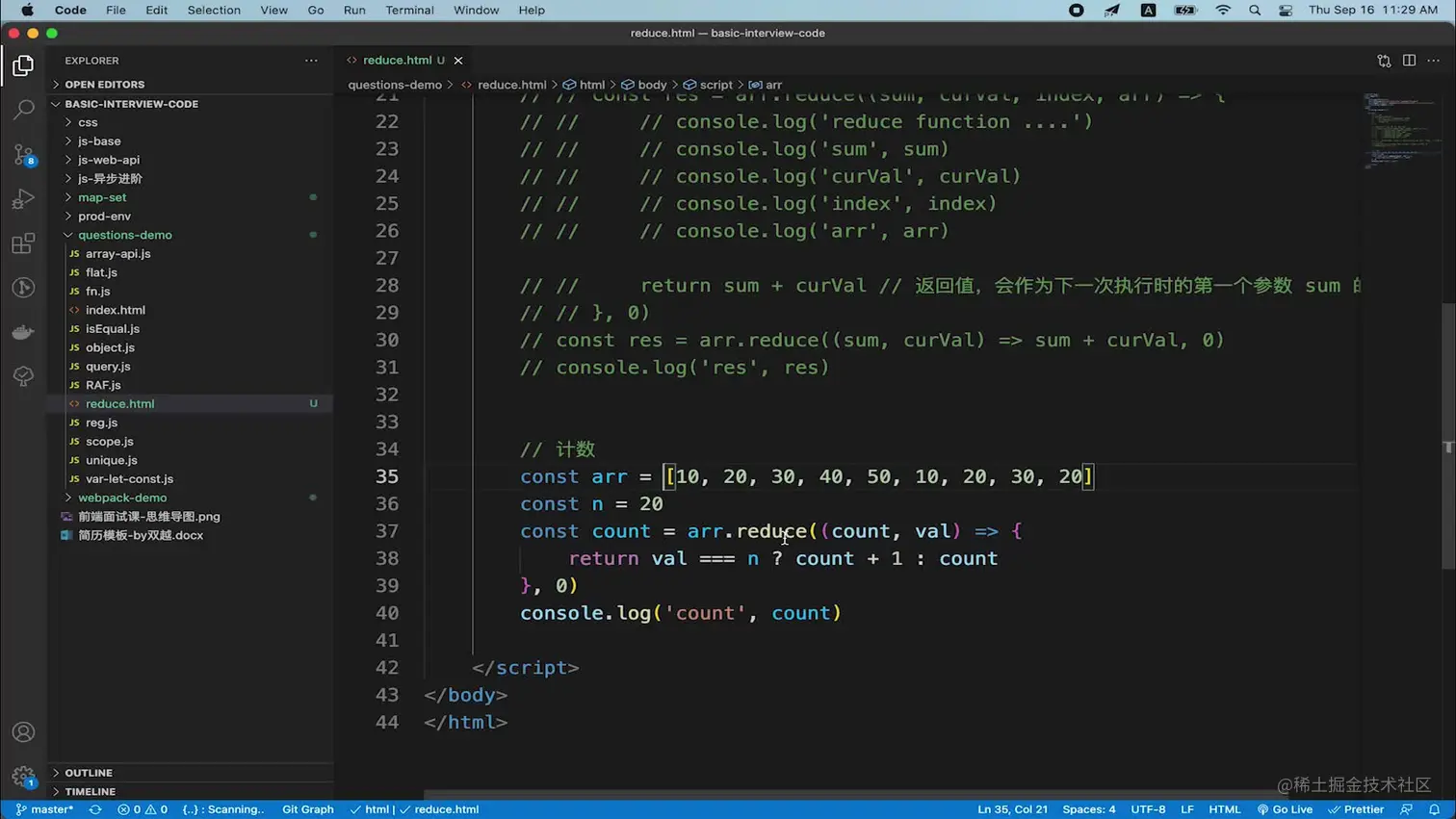Click UTF-8 encoding in status bar
Screen dimensions: 1456x819
point(1148,809)
